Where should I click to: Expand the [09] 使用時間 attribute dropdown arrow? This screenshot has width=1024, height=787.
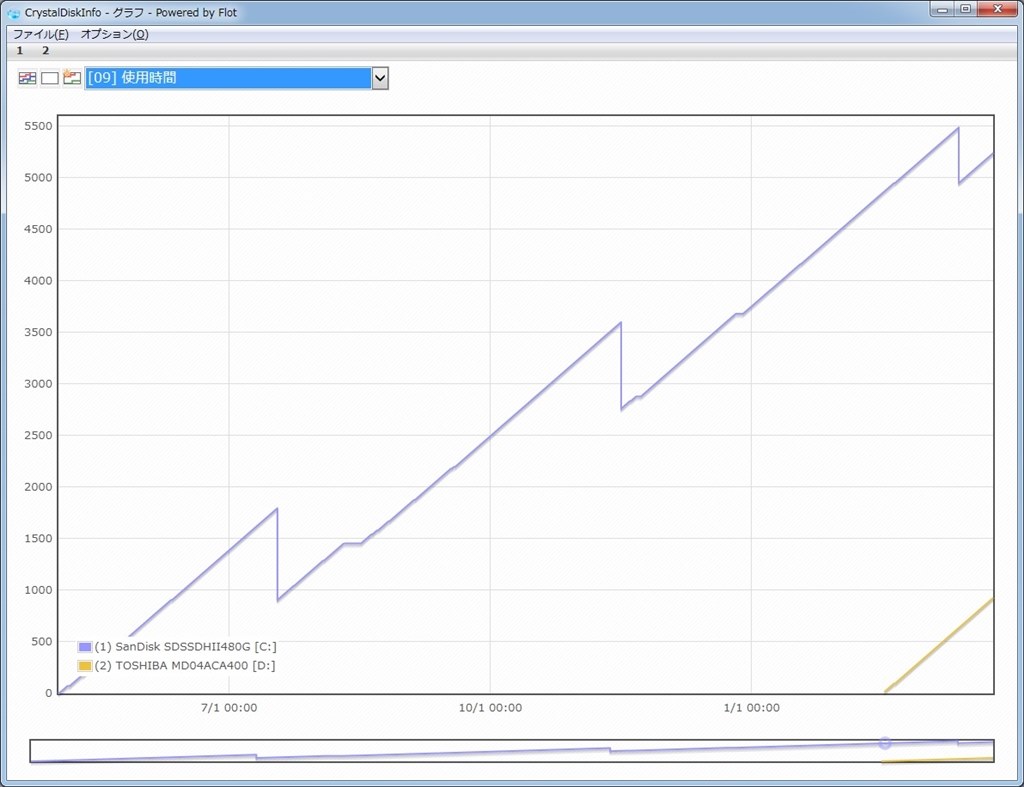click(380, 78)
